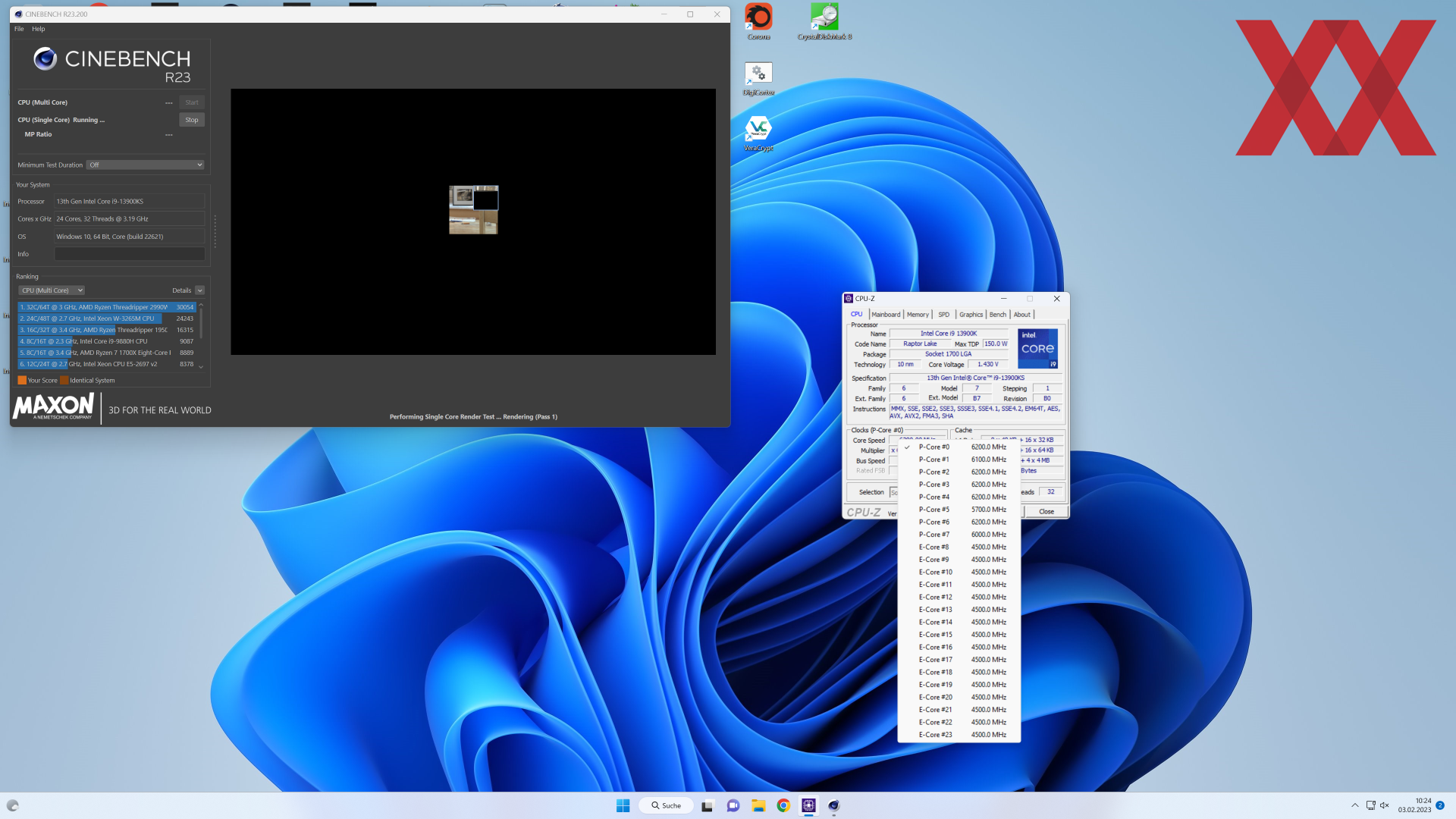The image size is (1456, 819).
Task: Open the VeraCrypt desktop shortcut
Action: click(758, 133)
